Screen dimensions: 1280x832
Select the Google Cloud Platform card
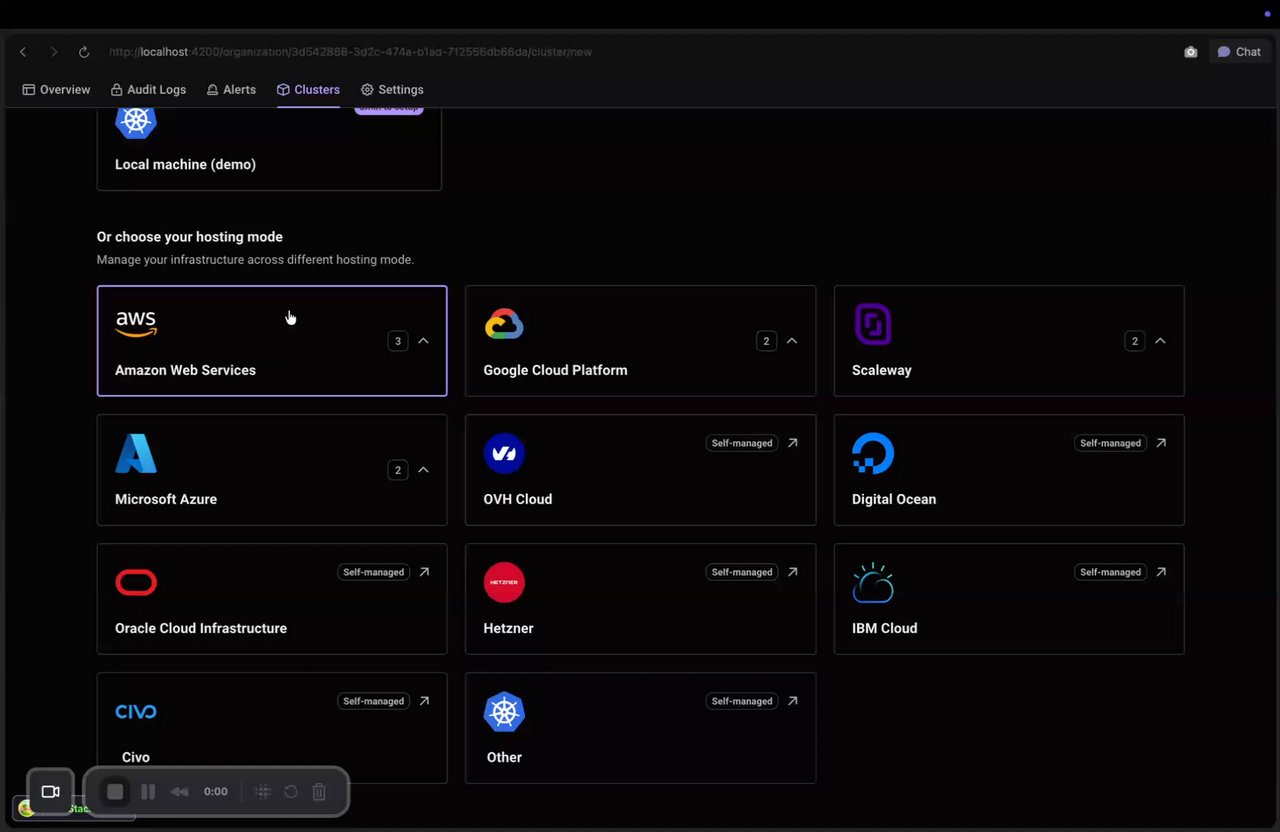(640, 341)
